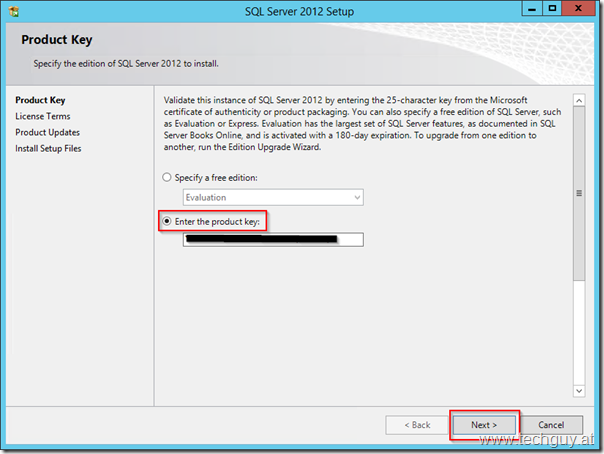Click the Back button

417,425
